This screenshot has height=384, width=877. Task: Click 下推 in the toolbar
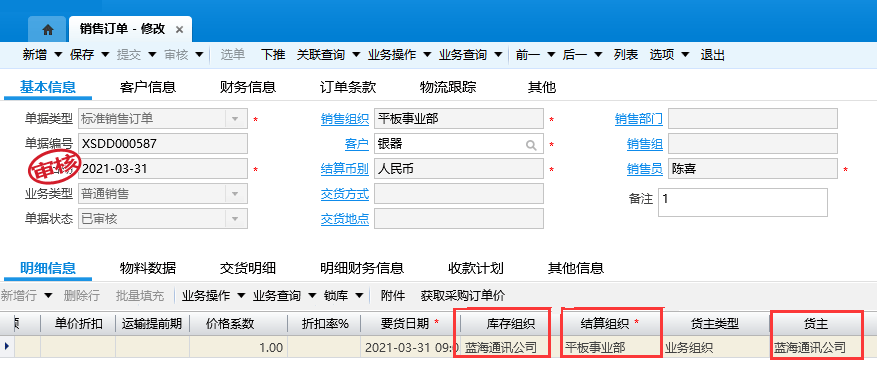[x=273, y=55]
